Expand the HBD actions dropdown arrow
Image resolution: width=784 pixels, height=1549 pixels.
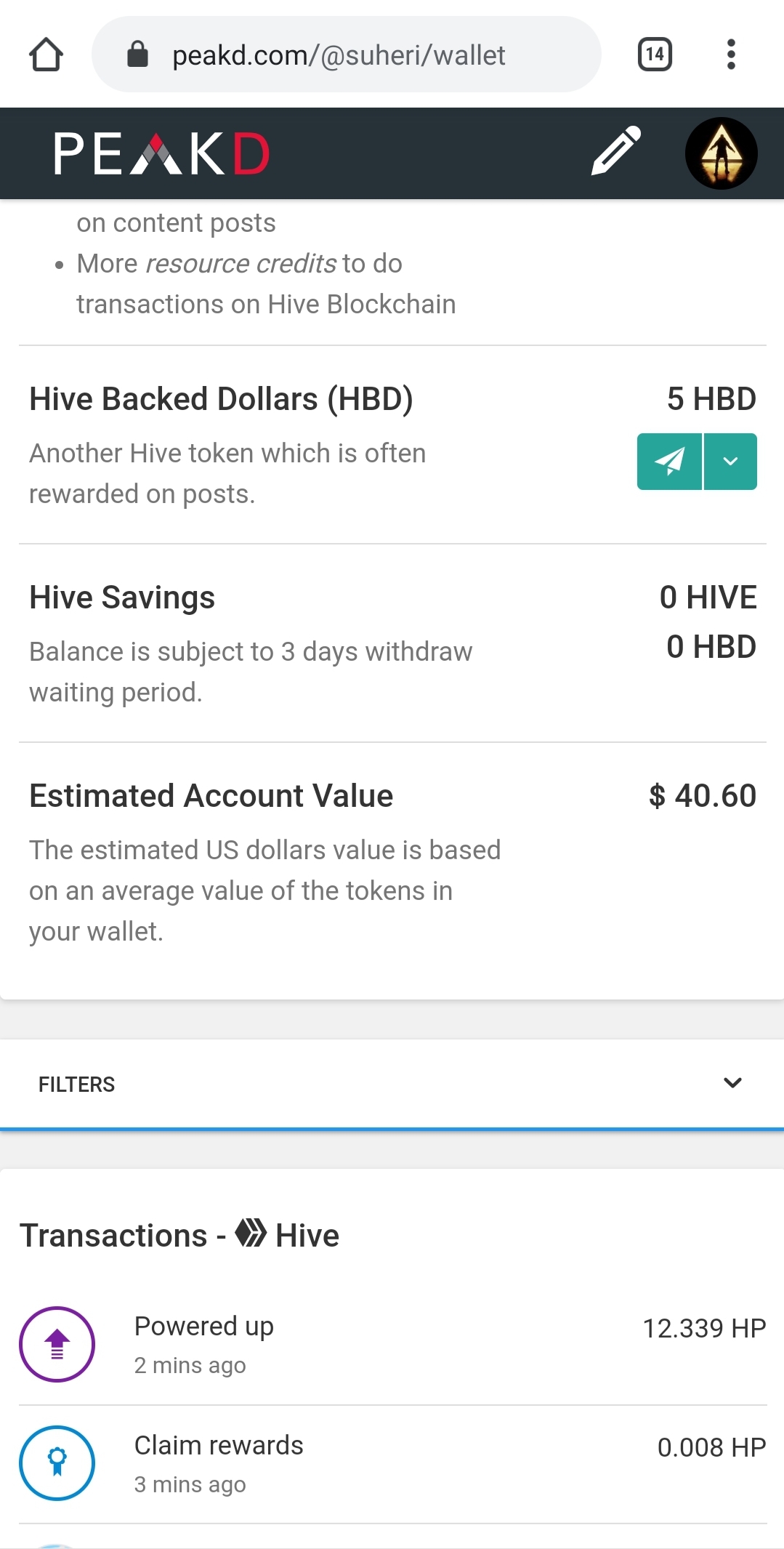(730, 462)
